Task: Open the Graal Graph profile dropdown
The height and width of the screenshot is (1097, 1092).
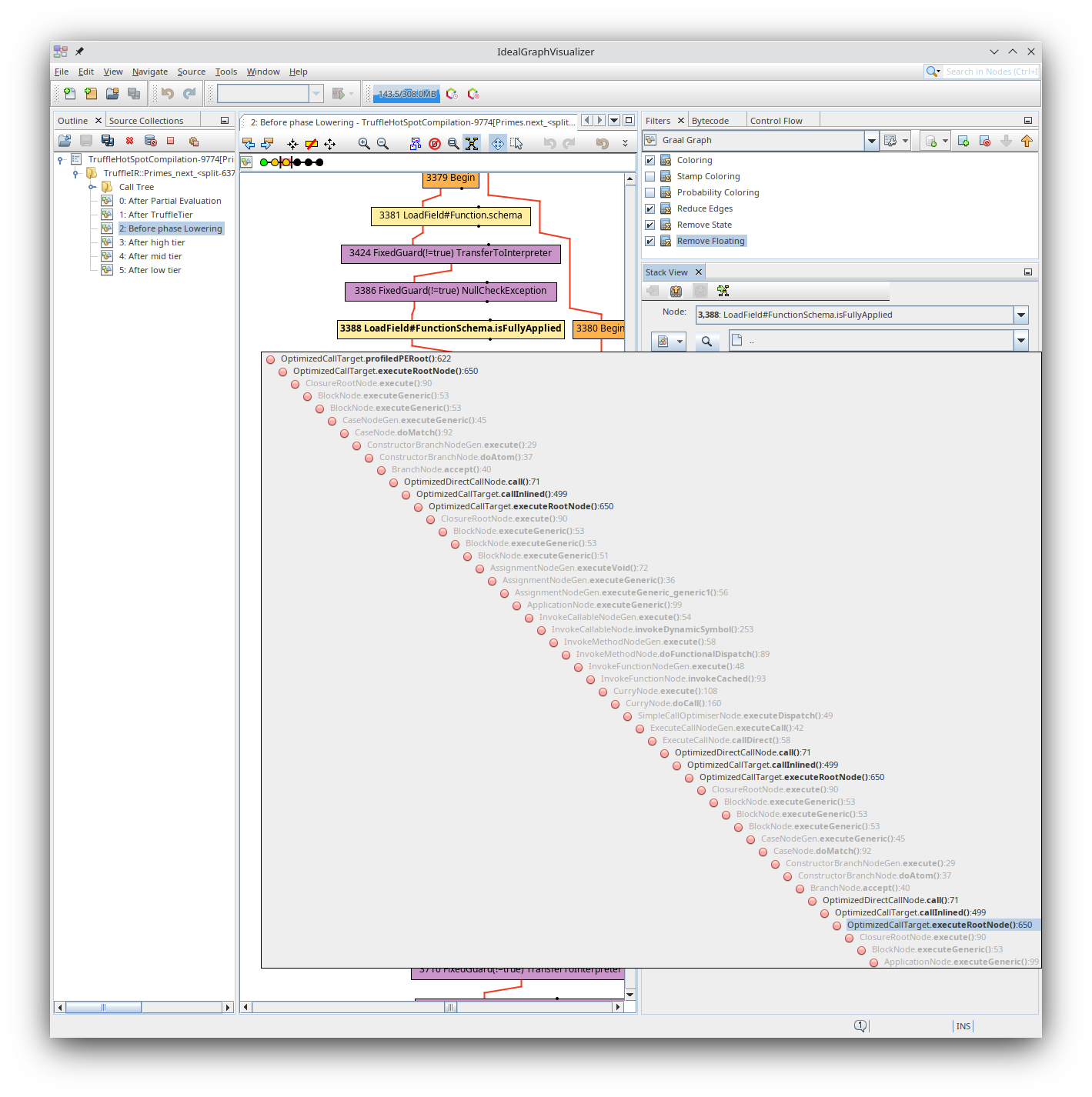Action: coord(871,141)
